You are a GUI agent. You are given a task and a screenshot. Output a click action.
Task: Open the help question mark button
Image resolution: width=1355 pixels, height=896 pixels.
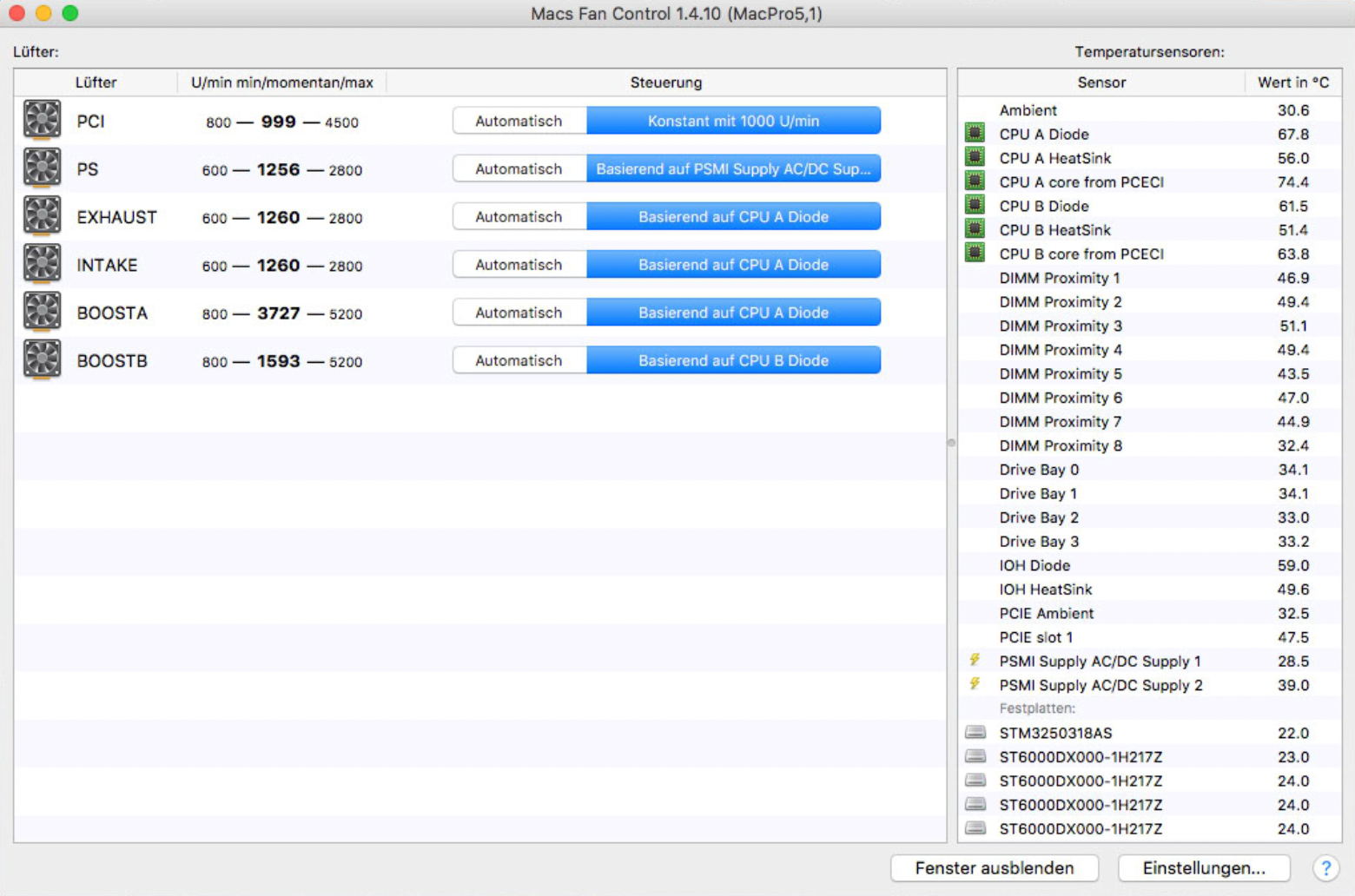[1325, 868]
